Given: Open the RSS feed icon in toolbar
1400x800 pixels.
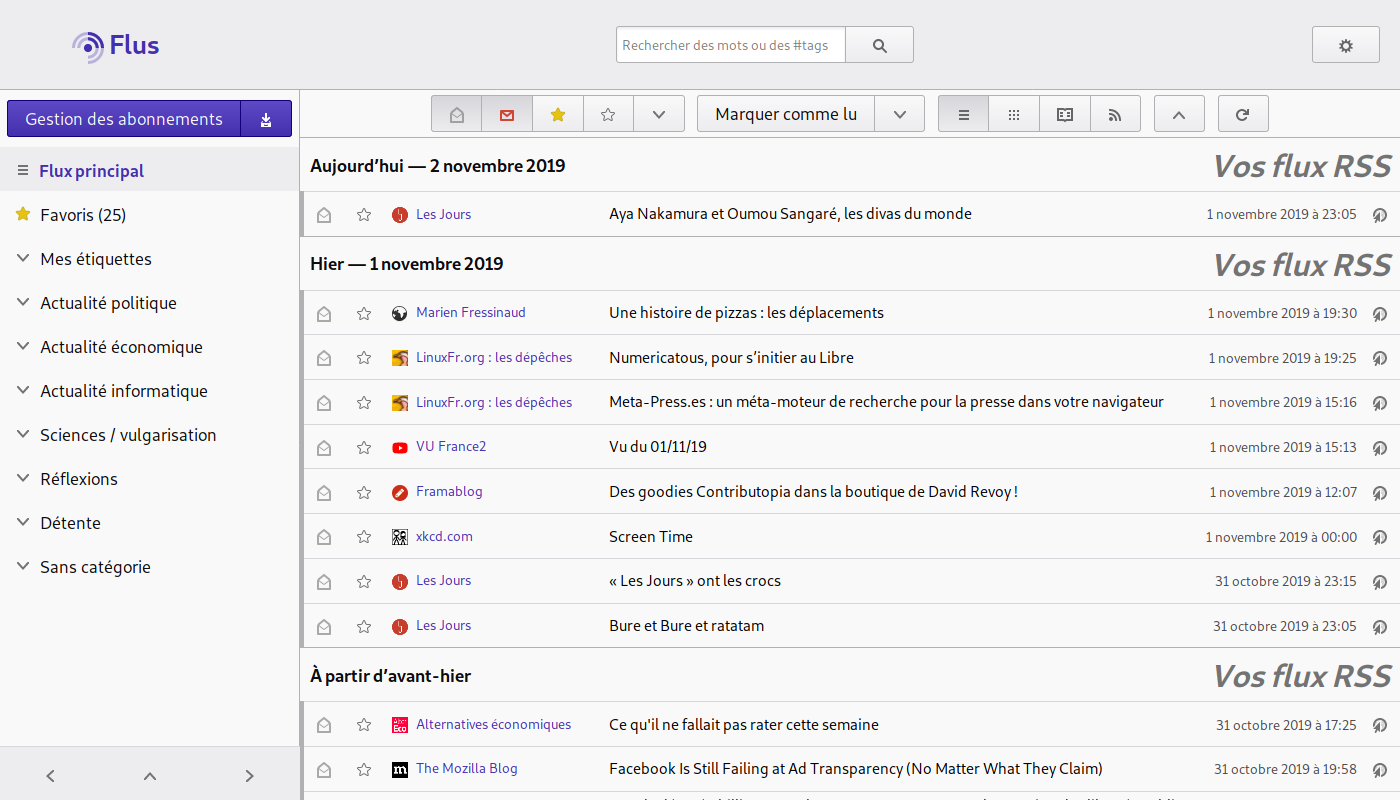Looking at the screenshot, I should click(x=1115, y=114).
